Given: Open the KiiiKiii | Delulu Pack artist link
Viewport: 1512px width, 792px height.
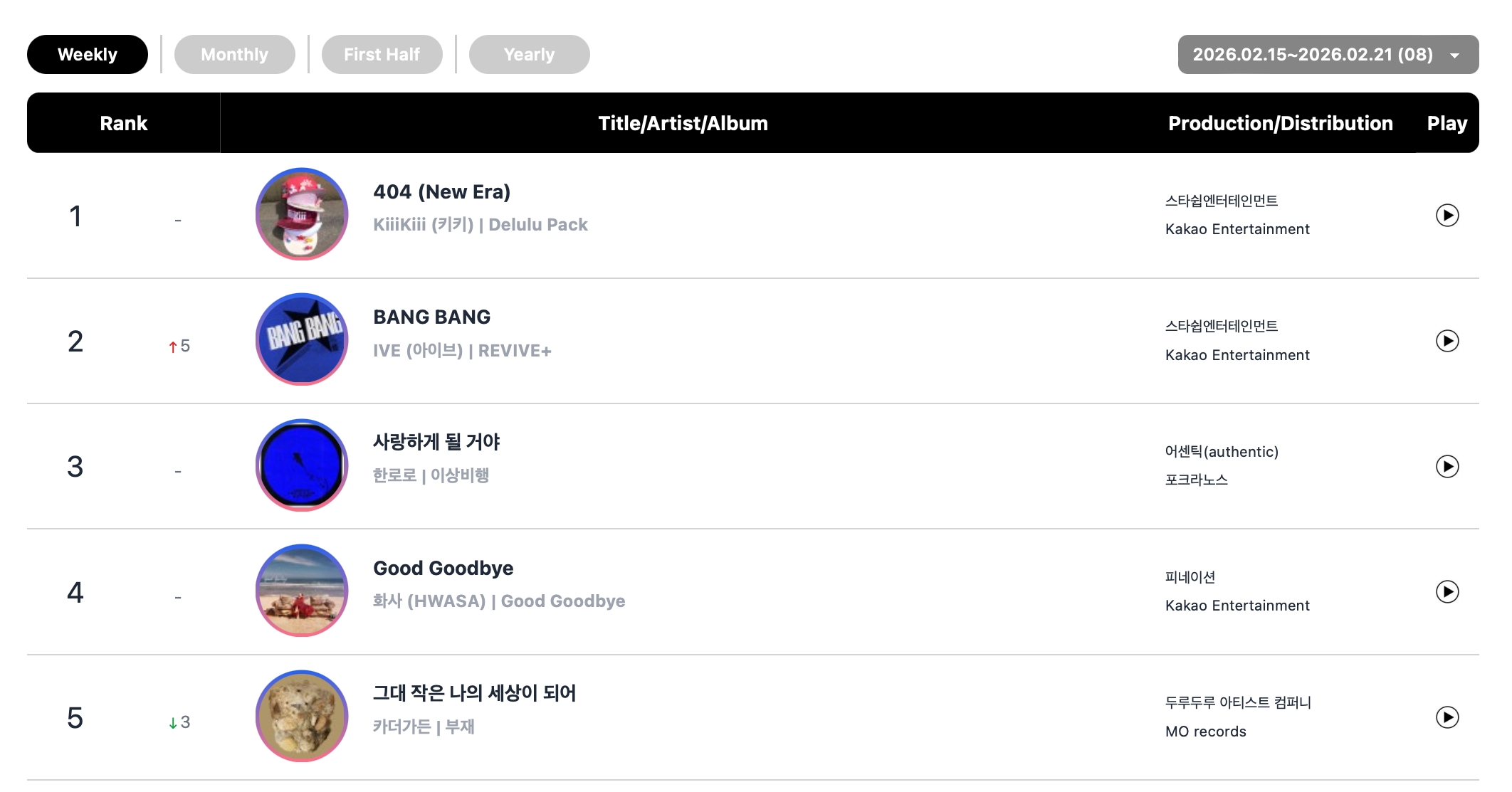Looking at the screenshot, I should [x=480, y=225].
